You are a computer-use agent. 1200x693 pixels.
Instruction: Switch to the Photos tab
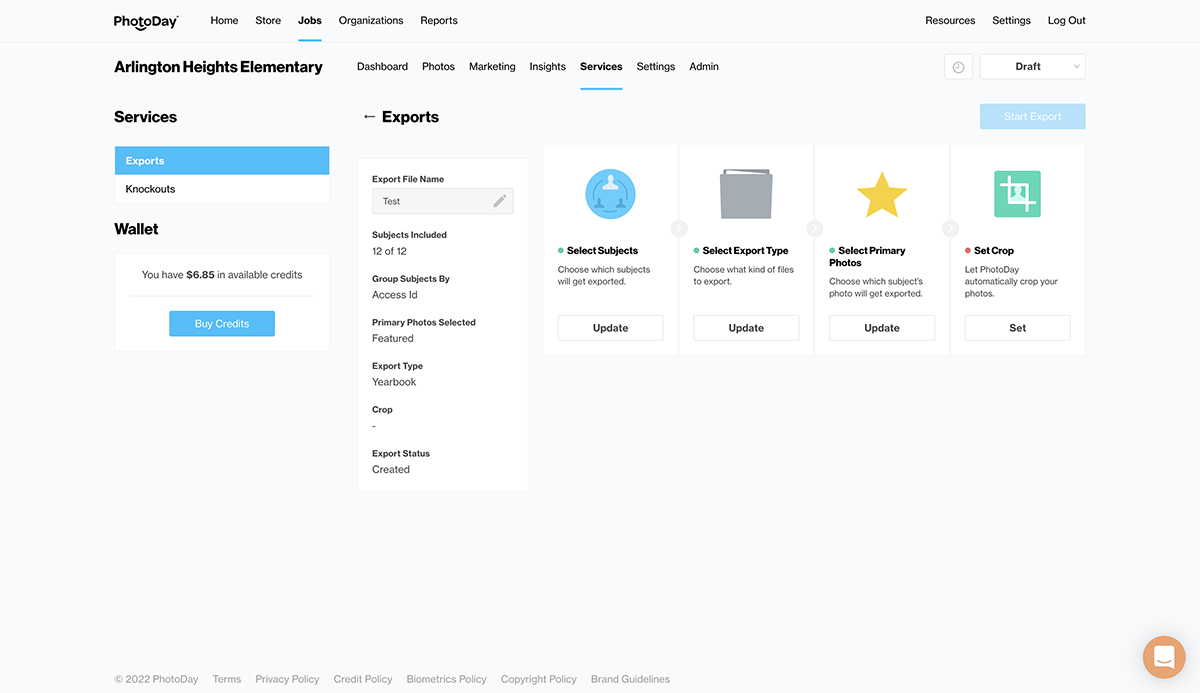tap(438, 67)
